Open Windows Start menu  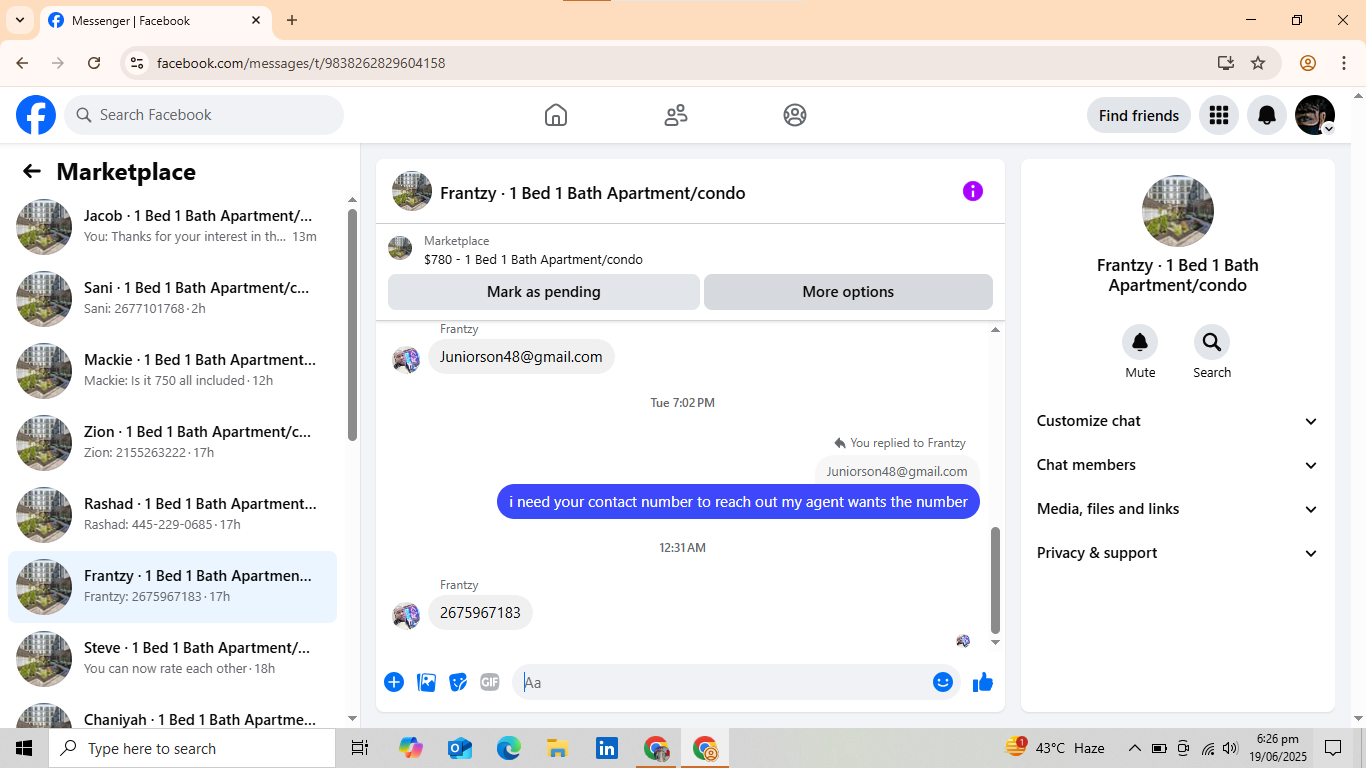click(24, 748)
